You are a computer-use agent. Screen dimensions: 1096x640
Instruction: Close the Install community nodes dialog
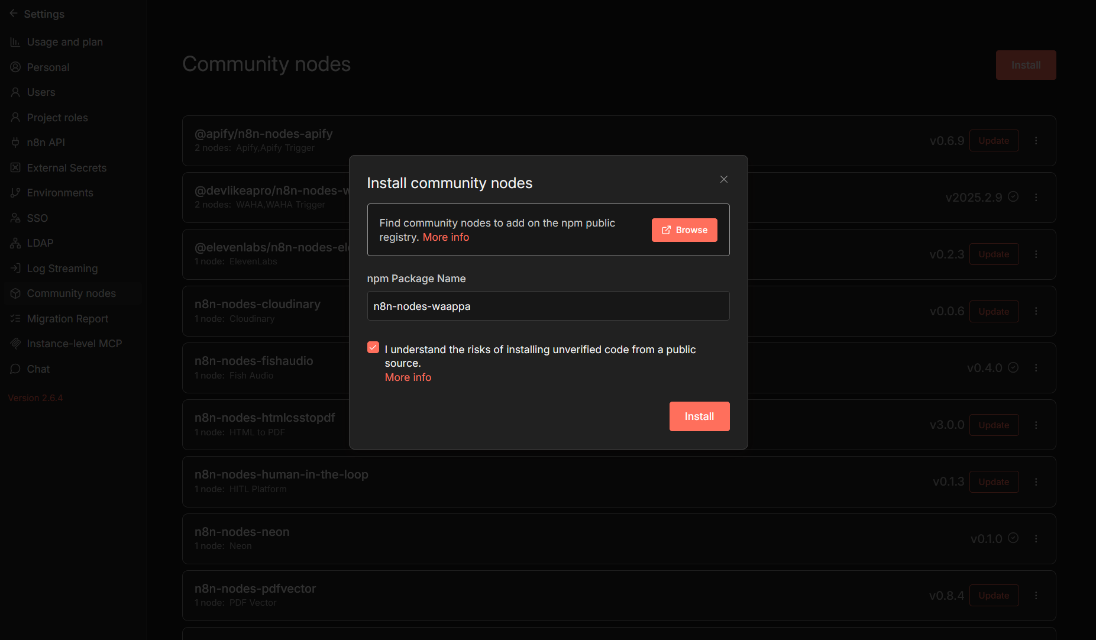723,180
